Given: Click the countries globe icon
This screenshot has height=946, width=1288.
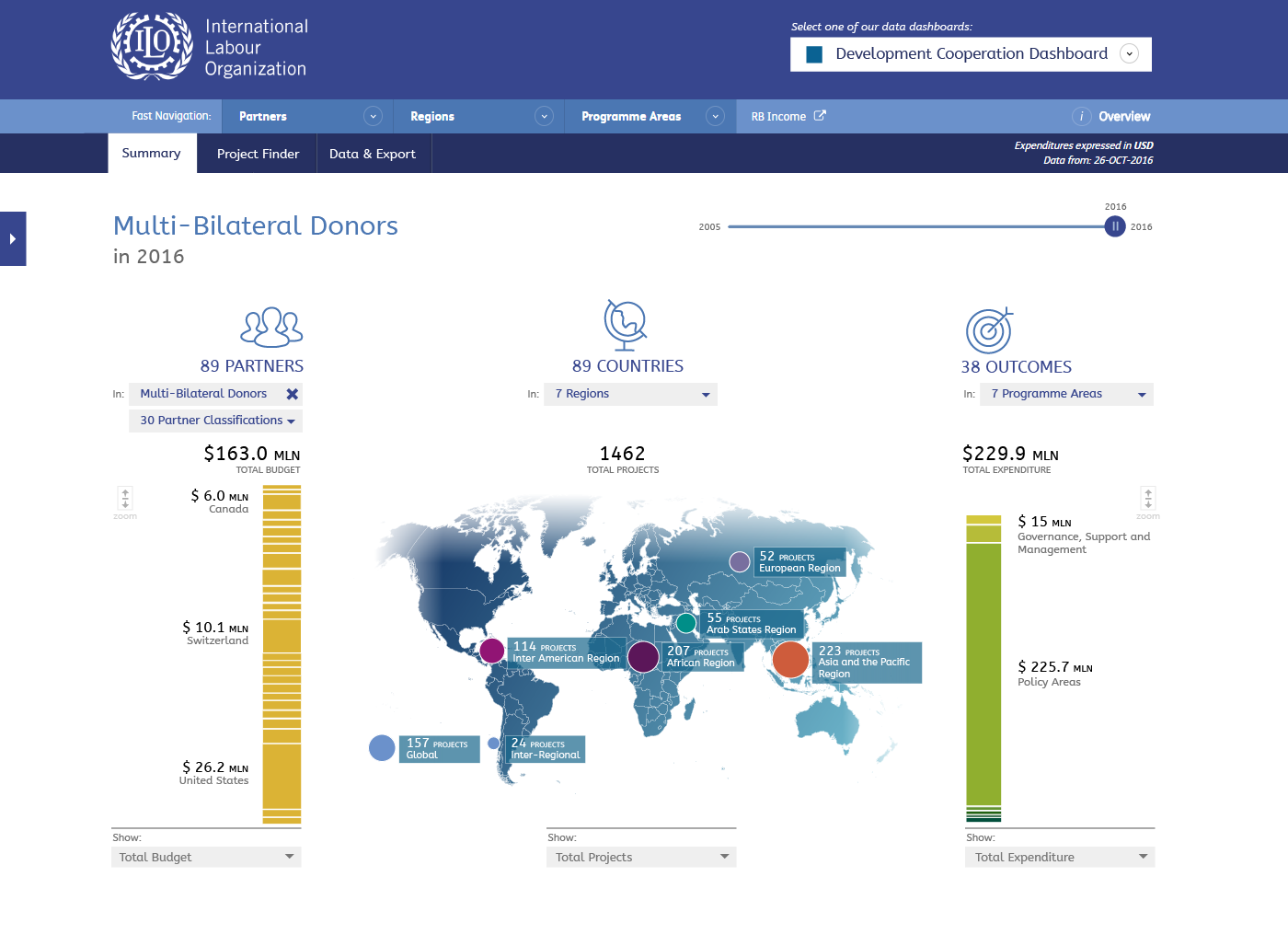Looking at the screenshot, I should [x=626, y=325].
